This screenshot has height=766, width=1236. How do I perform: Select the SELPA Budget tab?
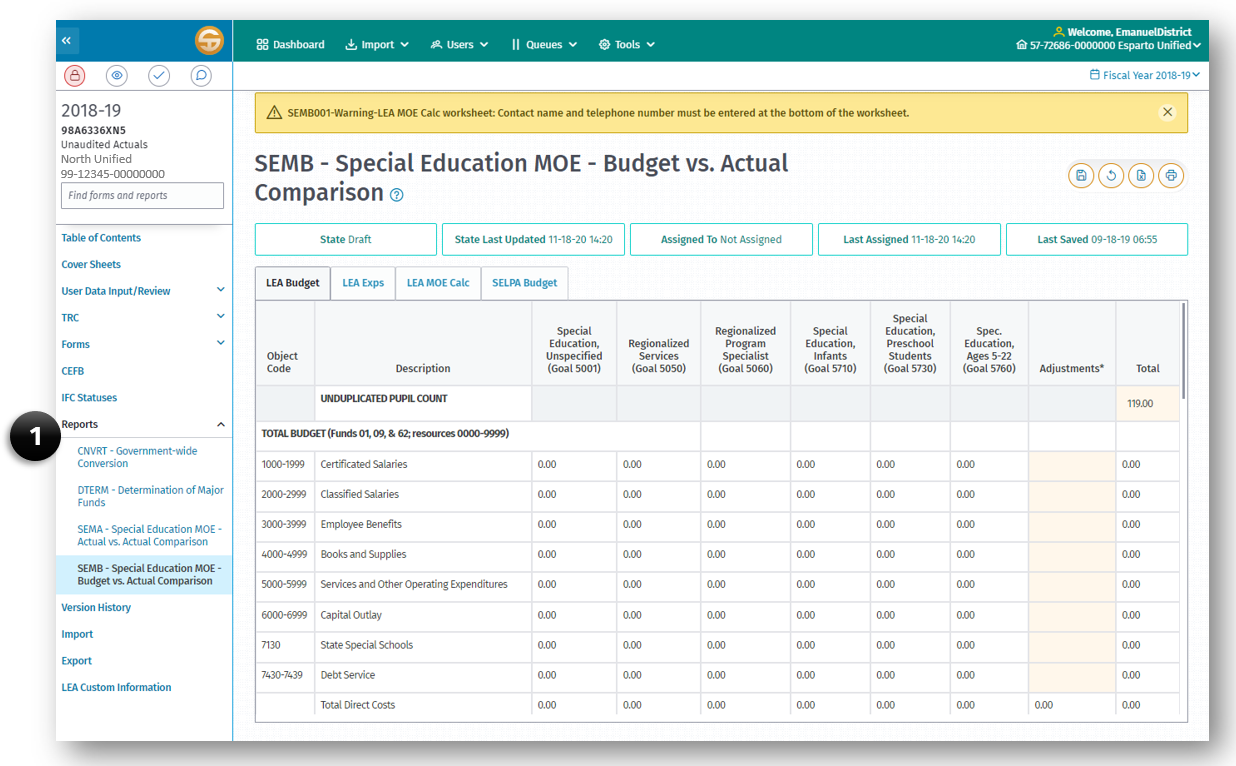tap(524, 283)
